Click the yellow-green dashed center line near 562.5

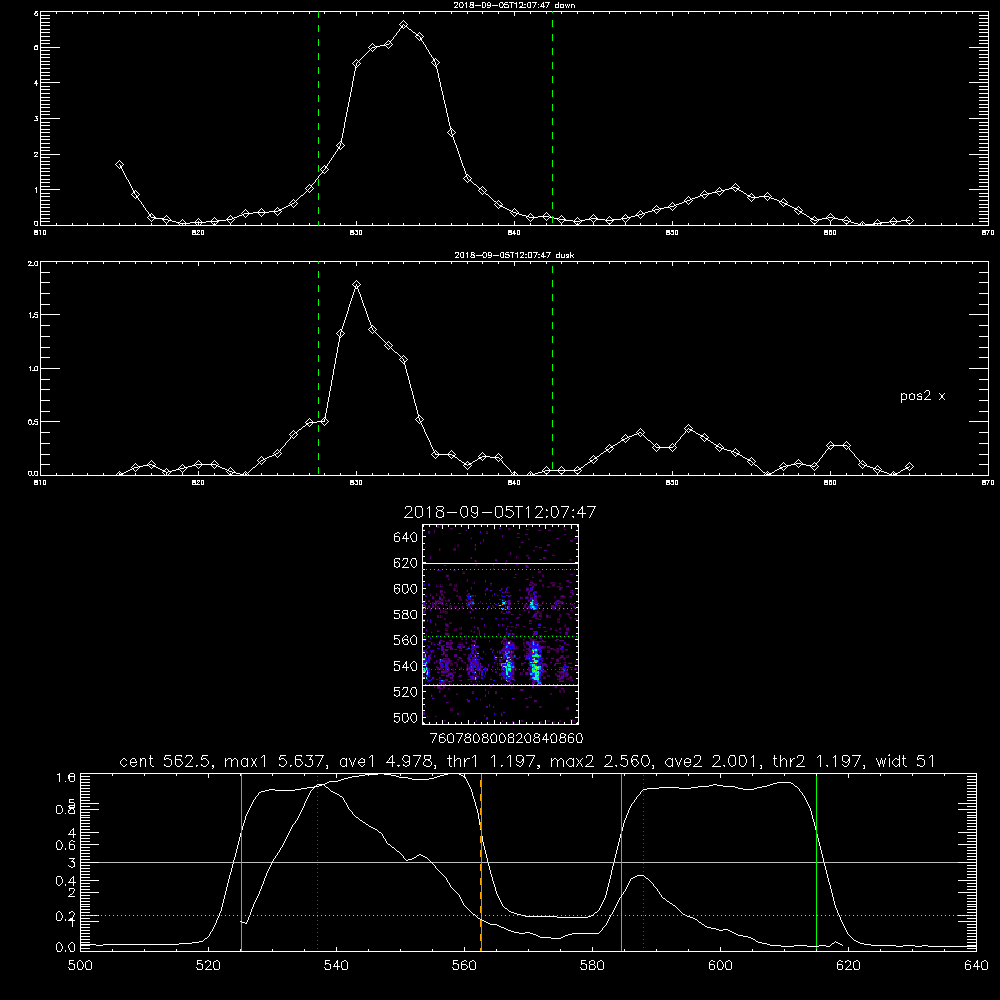pyautogui.click(x=481, y=861)
